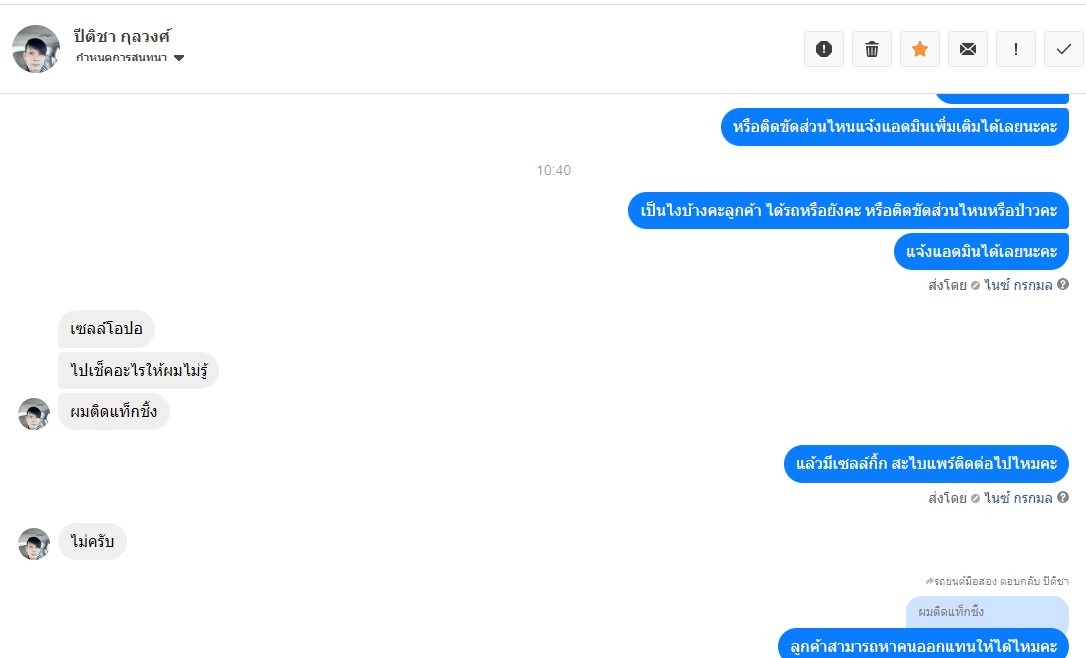
Task: Select the message bubble เซลล์โอปอ
Action: tap(106, 328)
